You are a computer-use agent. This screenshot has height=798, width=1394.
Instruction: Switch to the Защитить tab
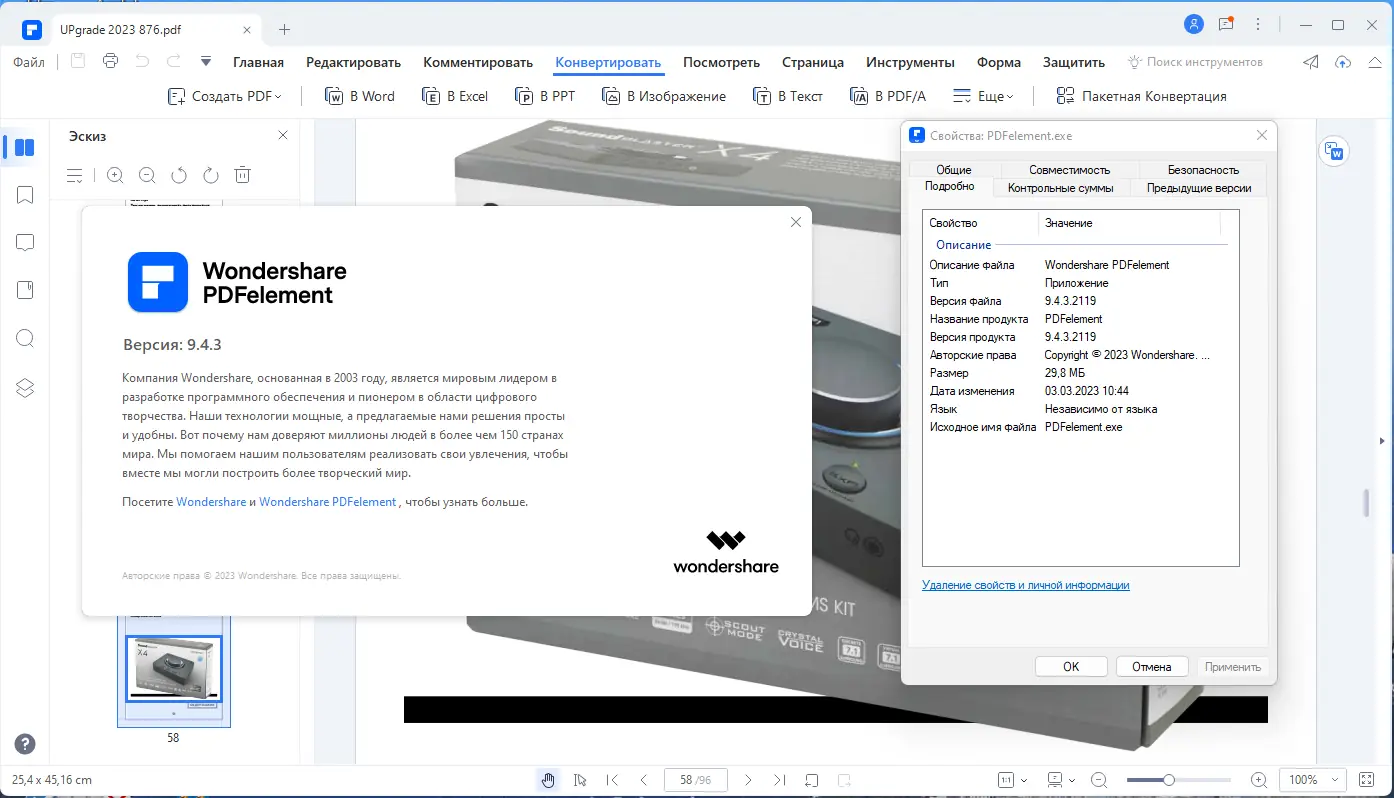[1074, 62]
